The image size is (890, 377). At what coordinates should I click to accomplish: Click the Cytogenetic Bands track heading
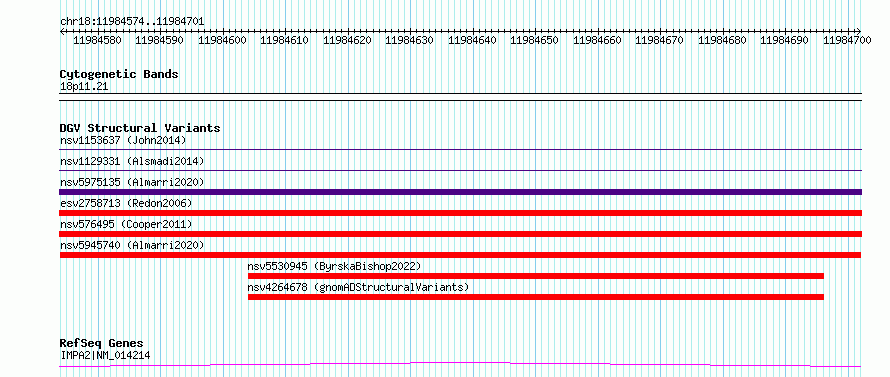coord(119,74)
